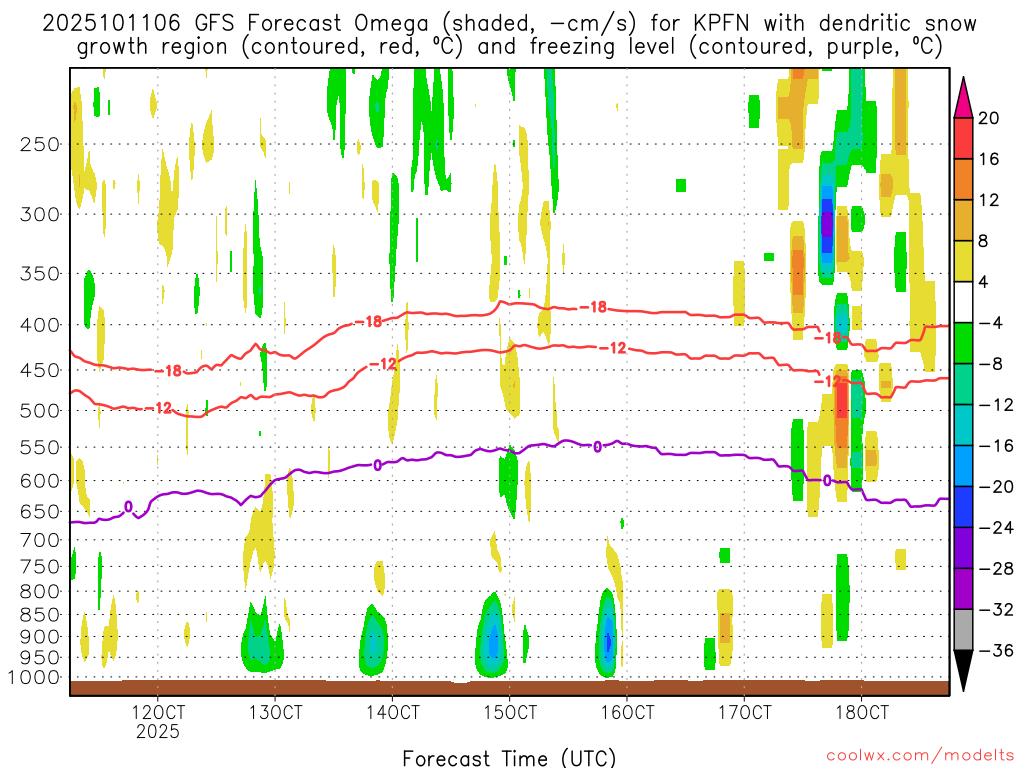Click the colorbar scale value -24
Image resolution: width=1024 pixels, height=768 pixels.
[x=996, y=527]
